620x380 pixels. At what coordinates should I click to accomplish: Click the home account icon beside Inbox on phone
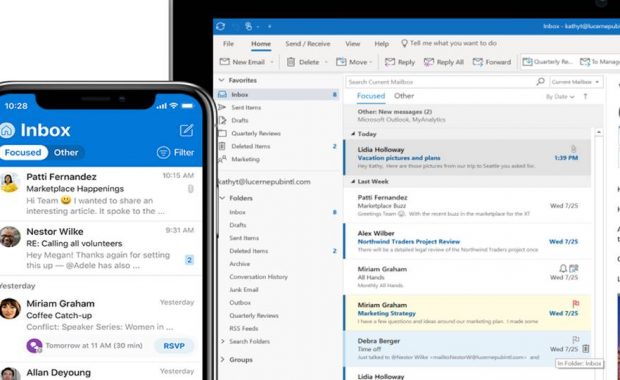7,130
